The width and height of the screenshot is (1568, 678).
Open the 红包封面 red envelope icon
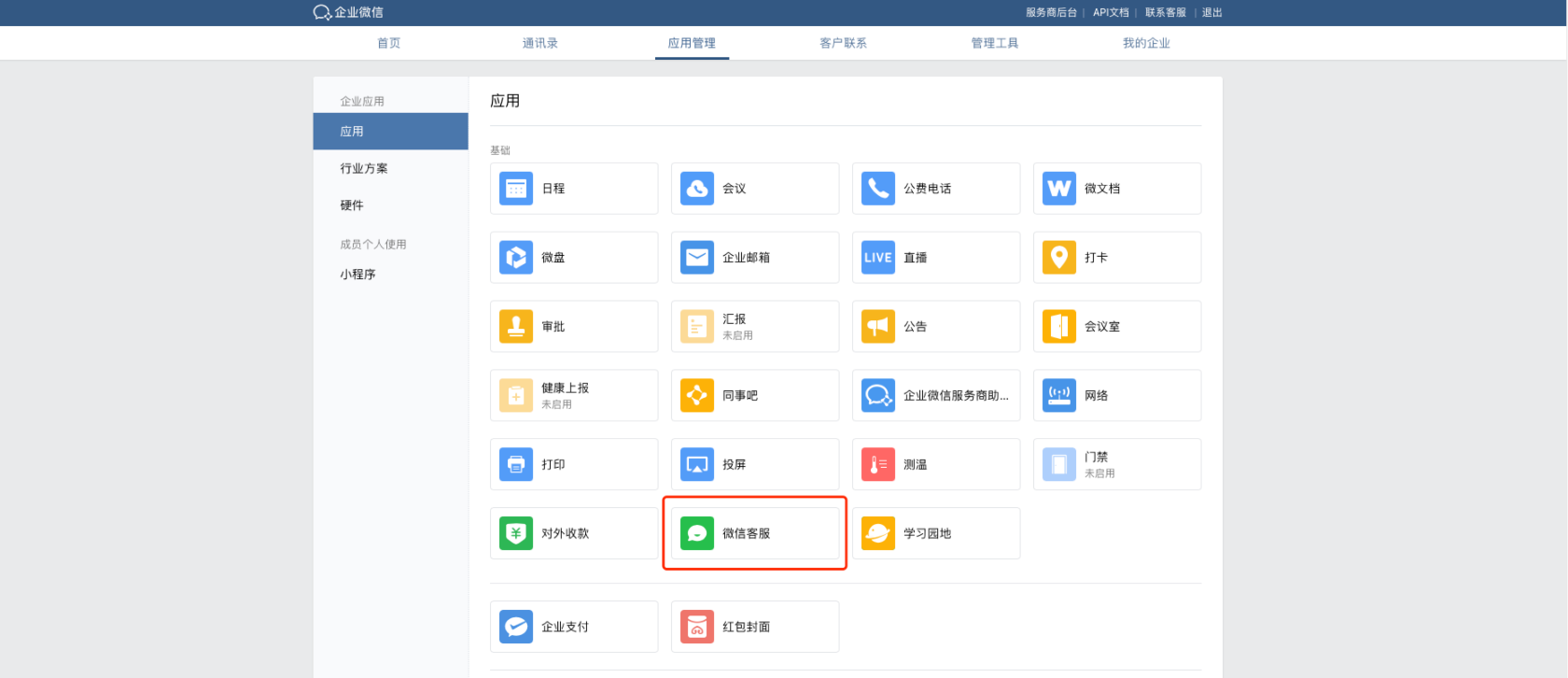(x=697, y=627)
